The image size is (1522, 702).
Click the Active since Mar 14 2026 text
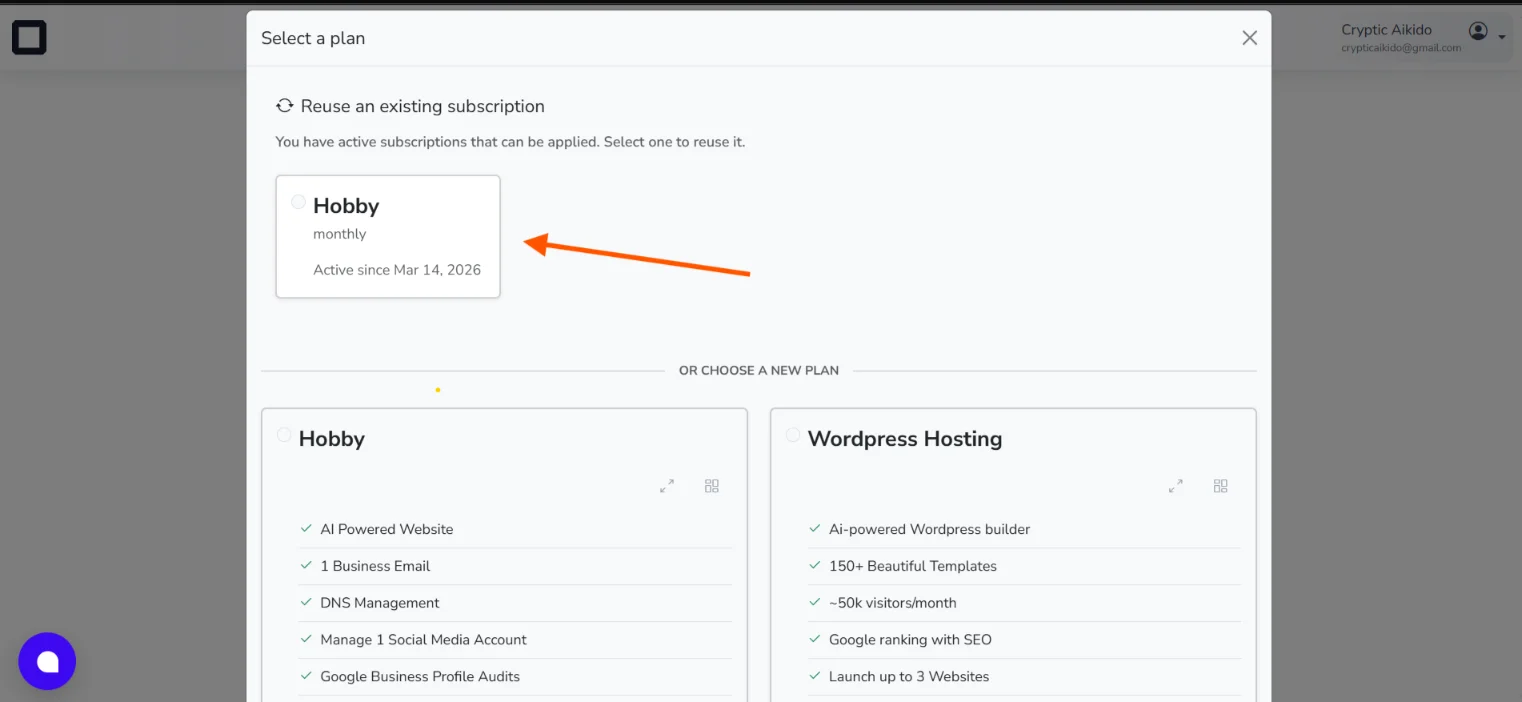click(x=397, y=269)
